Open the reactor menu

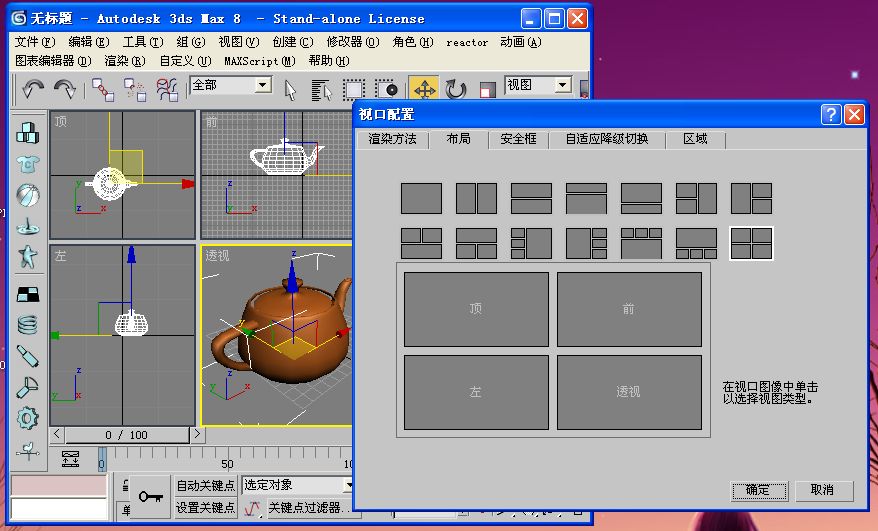[x=467, y=42]
